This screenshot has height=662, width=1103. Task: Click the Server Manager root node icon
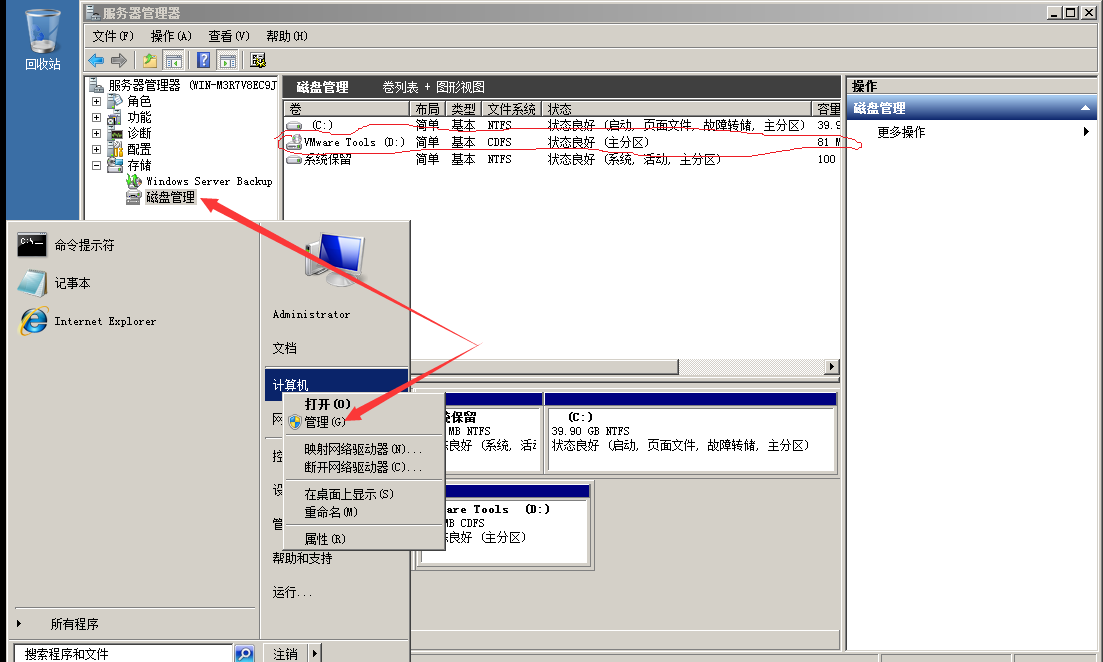(96, 85)
